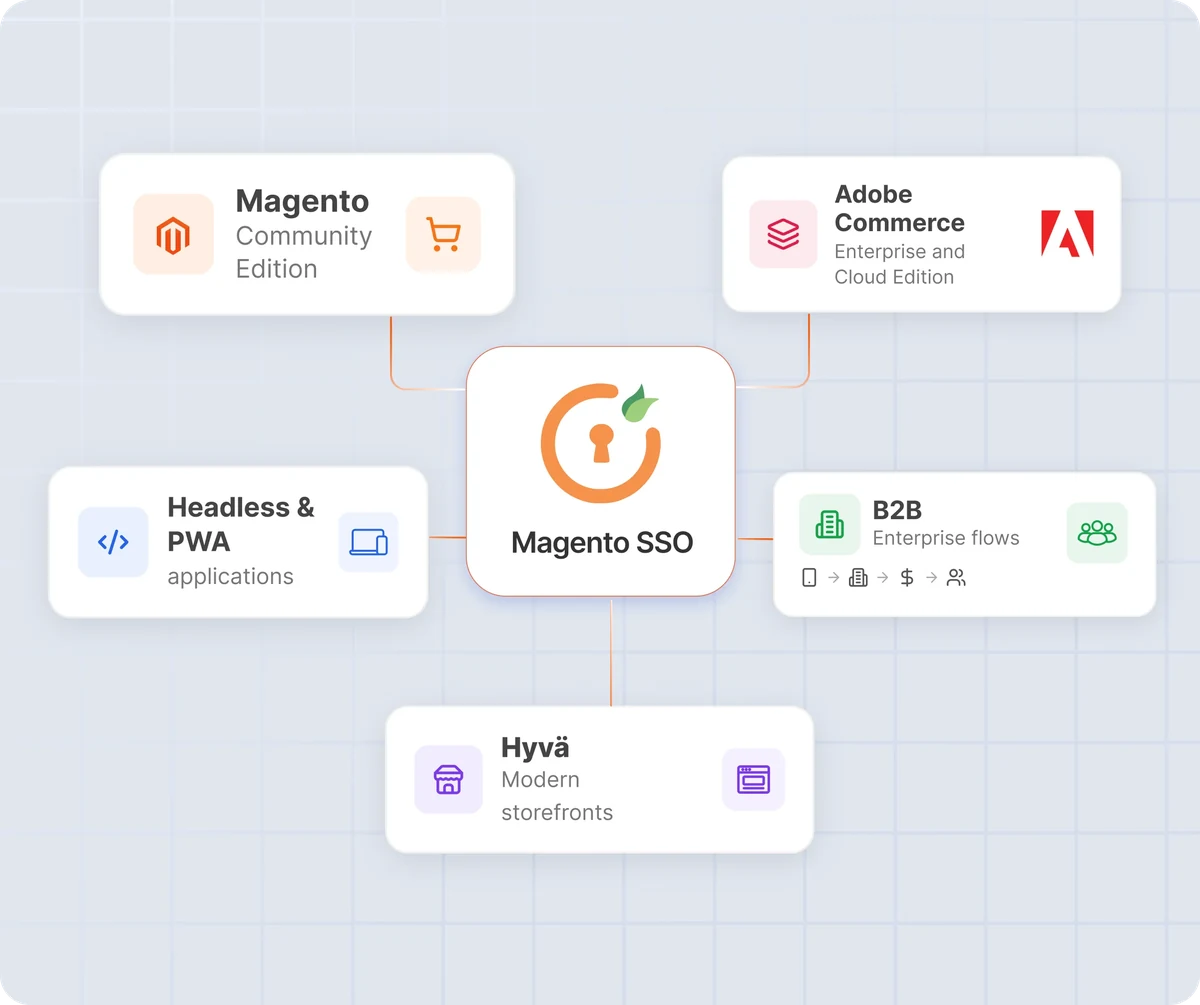
Task: Click the "applications" subtitle text
Action: (231, 577)
